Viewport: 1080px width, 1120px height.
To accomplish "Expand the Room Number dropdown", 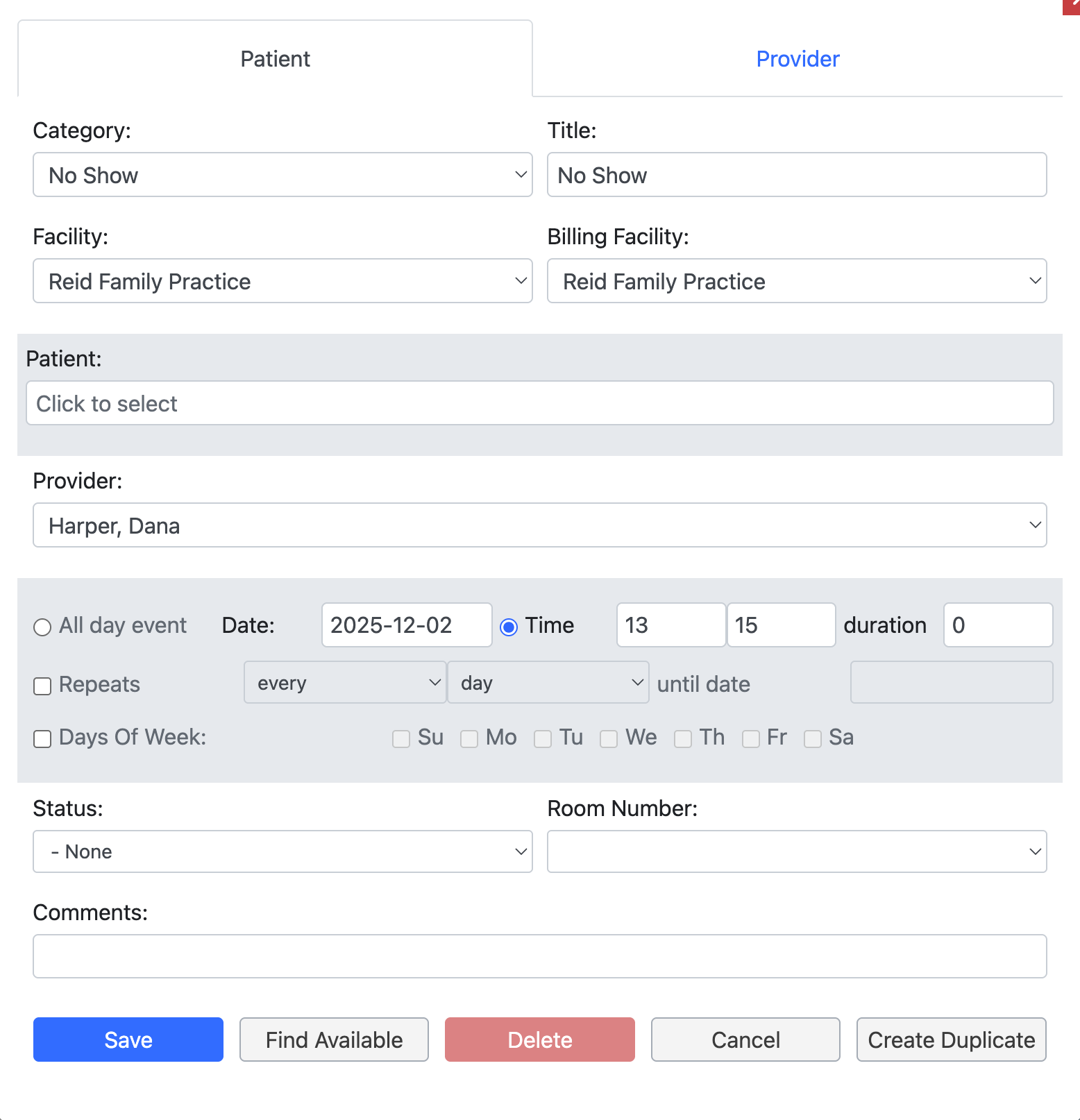I will click(796, 851).
